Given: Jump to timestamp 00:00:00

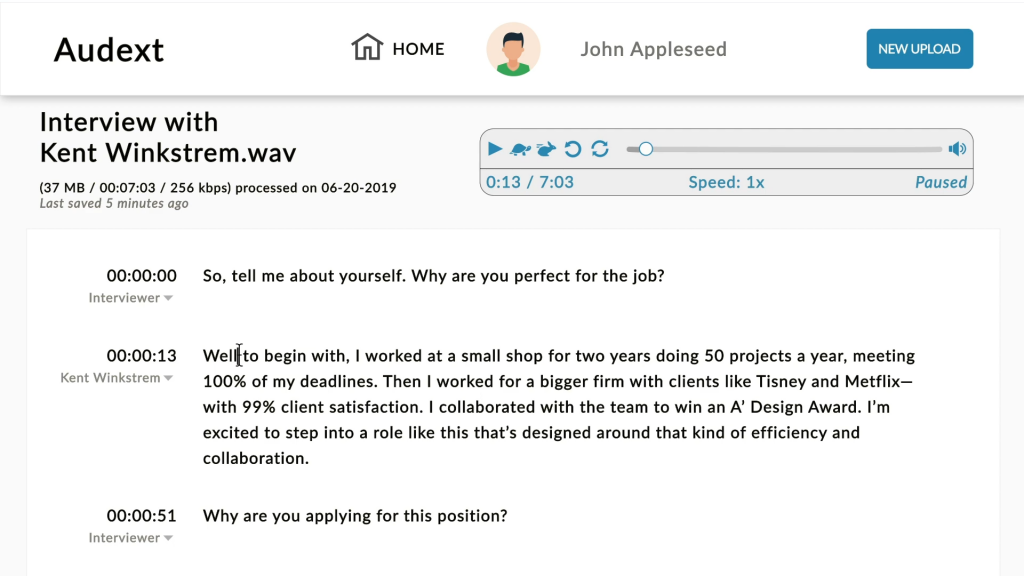Looking at the screenshot, I should pyautogui.click(x=142, y=276).
